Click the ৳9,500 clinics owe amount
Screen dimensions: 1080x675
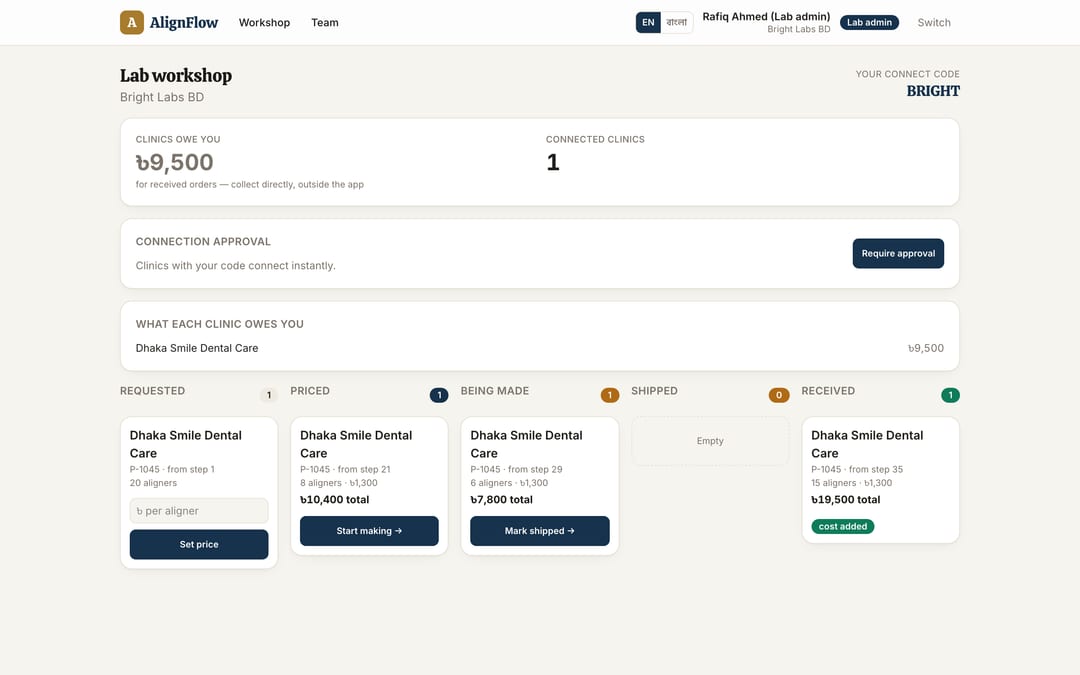click(x=174, y=162)
